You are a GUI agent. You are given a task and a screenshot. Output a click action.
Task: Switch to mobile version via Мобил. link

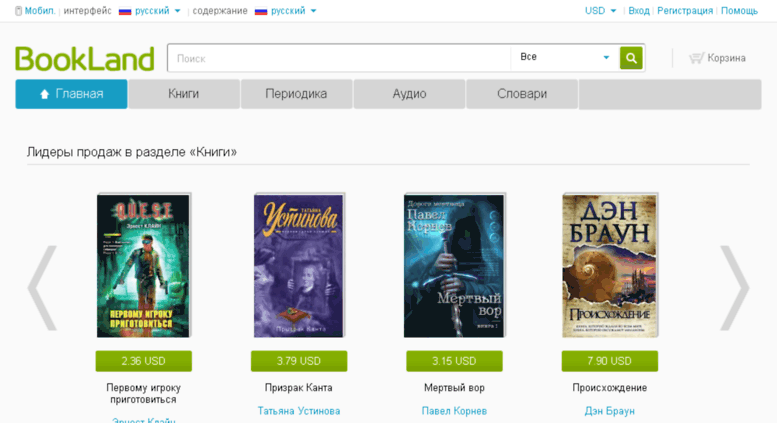coord(35,11)
